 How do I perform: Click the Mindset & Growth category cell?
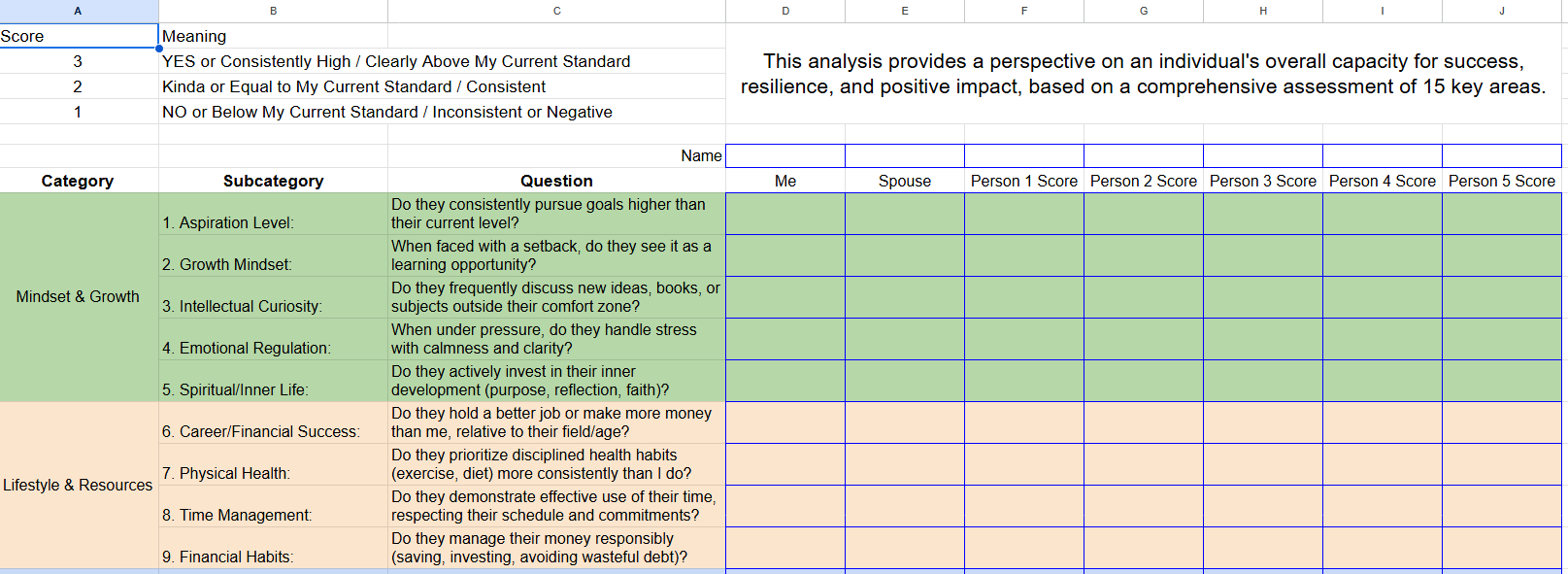click(78, 297)
